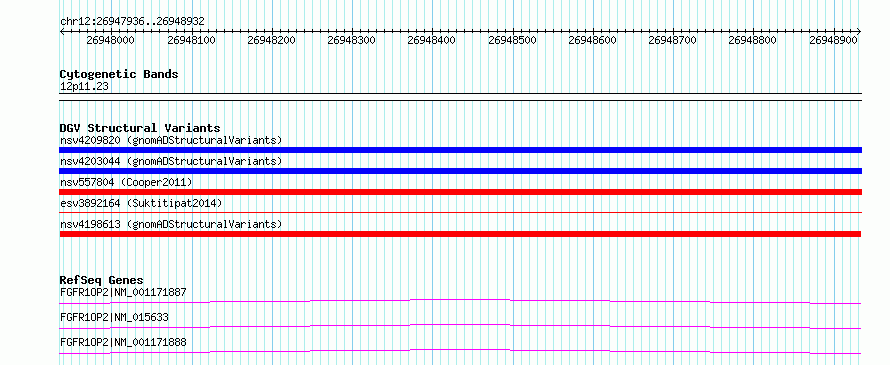Click the DGV Structural Variants track heading
890x365 pixels.
coord(140,128)
